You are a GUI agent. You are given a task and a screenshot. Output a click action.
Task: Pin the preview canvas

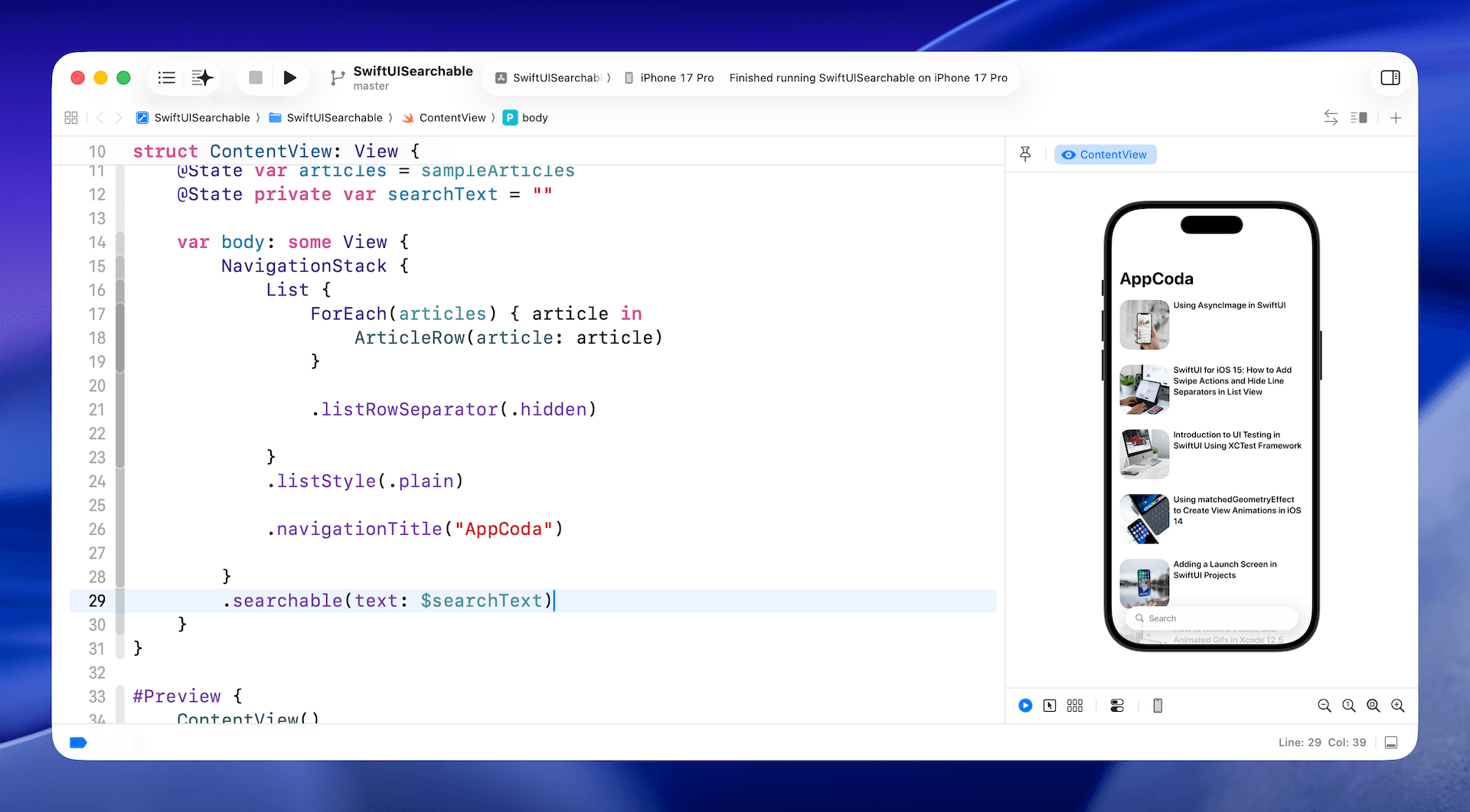click(x=1025, y=154)
